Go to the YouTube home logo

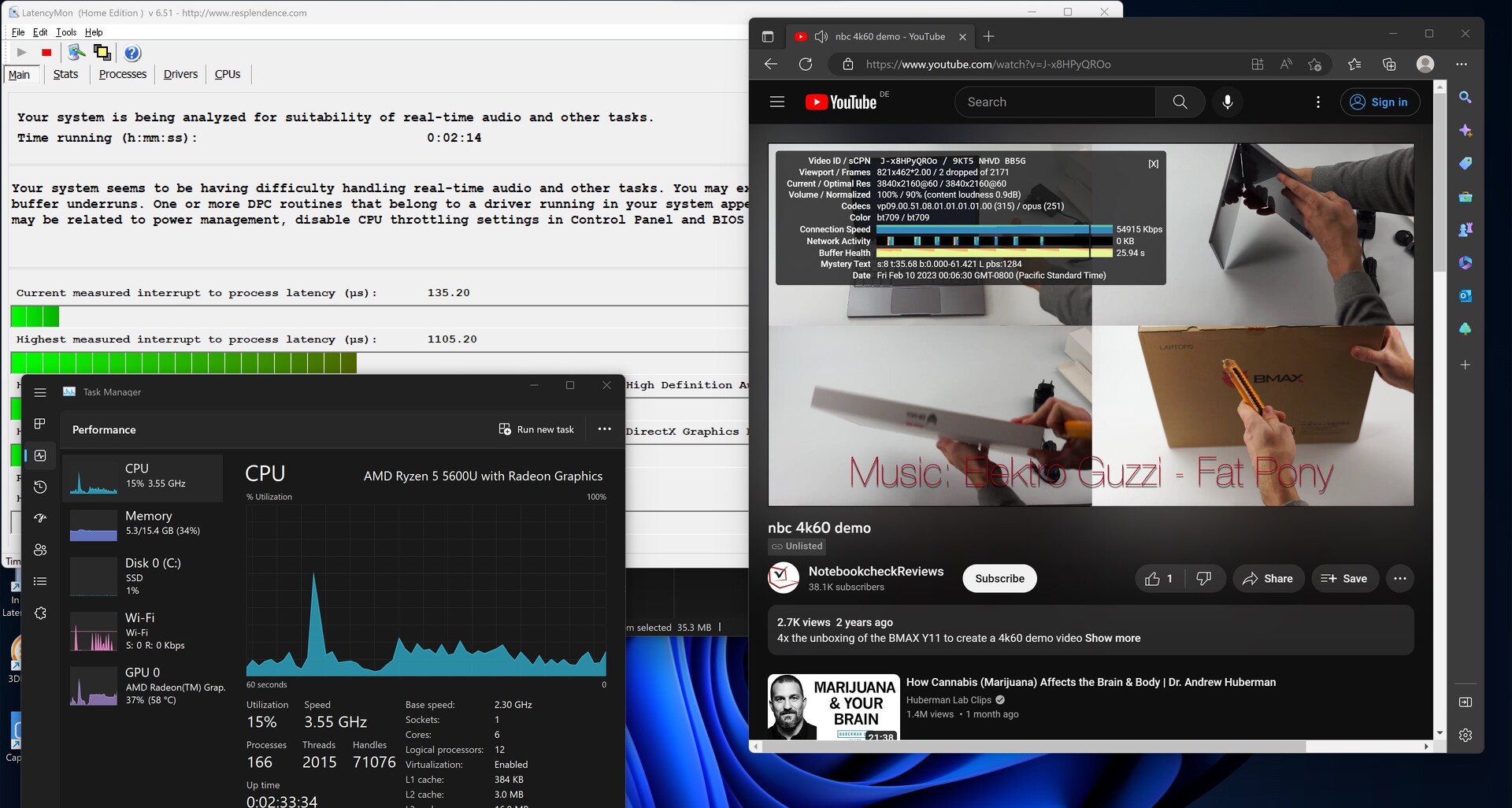[841, 102]
